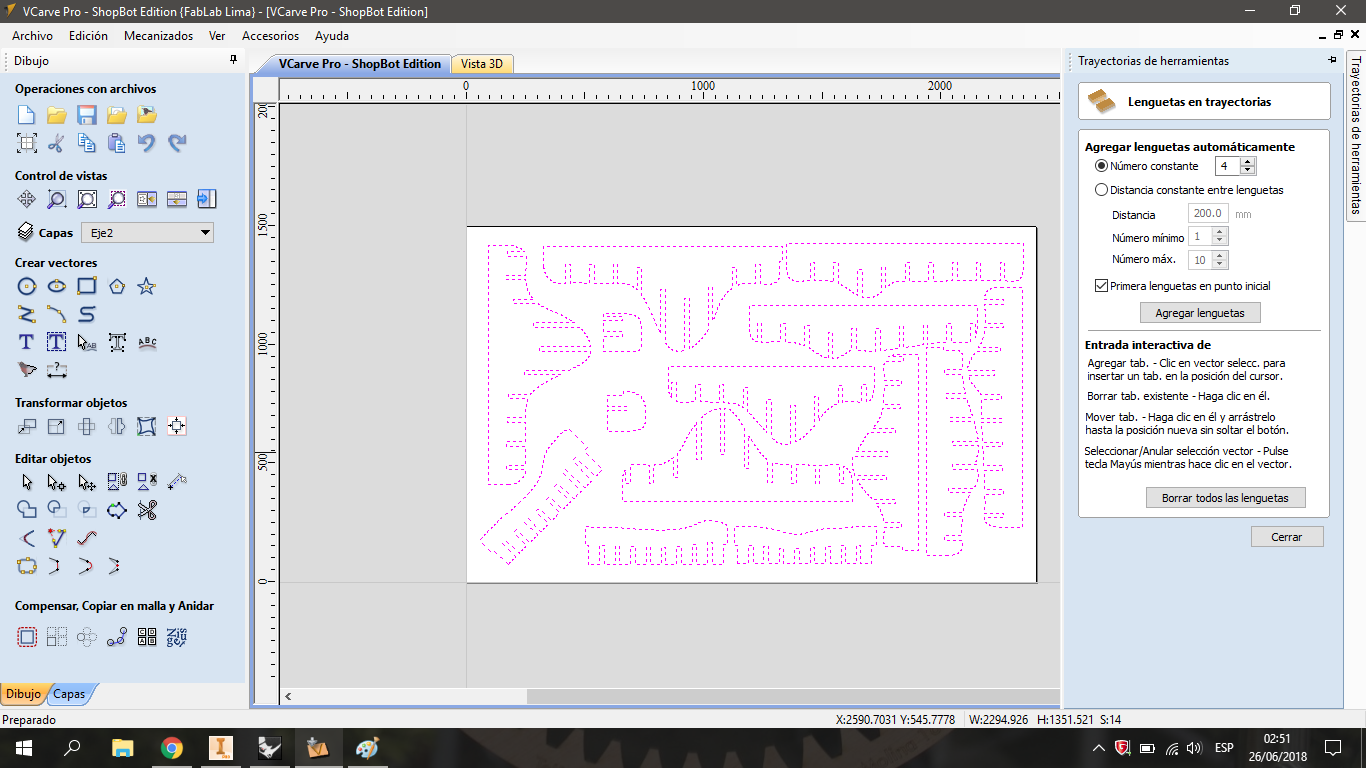1366x768 pixels.
Task: Redo the last undone action
Action: click(177, 143)
